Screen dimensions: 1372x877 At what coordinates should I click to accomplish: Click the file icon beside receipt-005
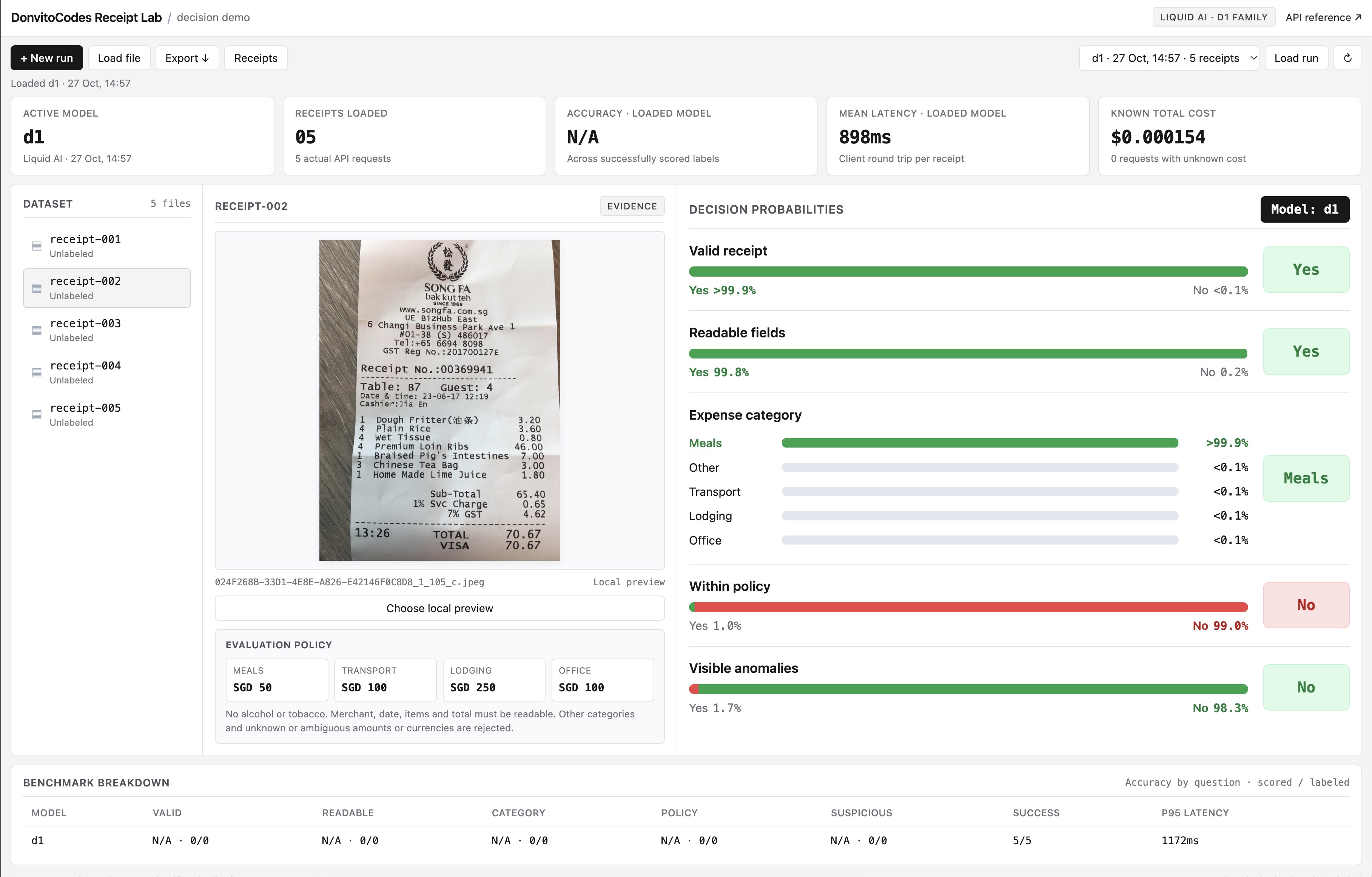37,415
